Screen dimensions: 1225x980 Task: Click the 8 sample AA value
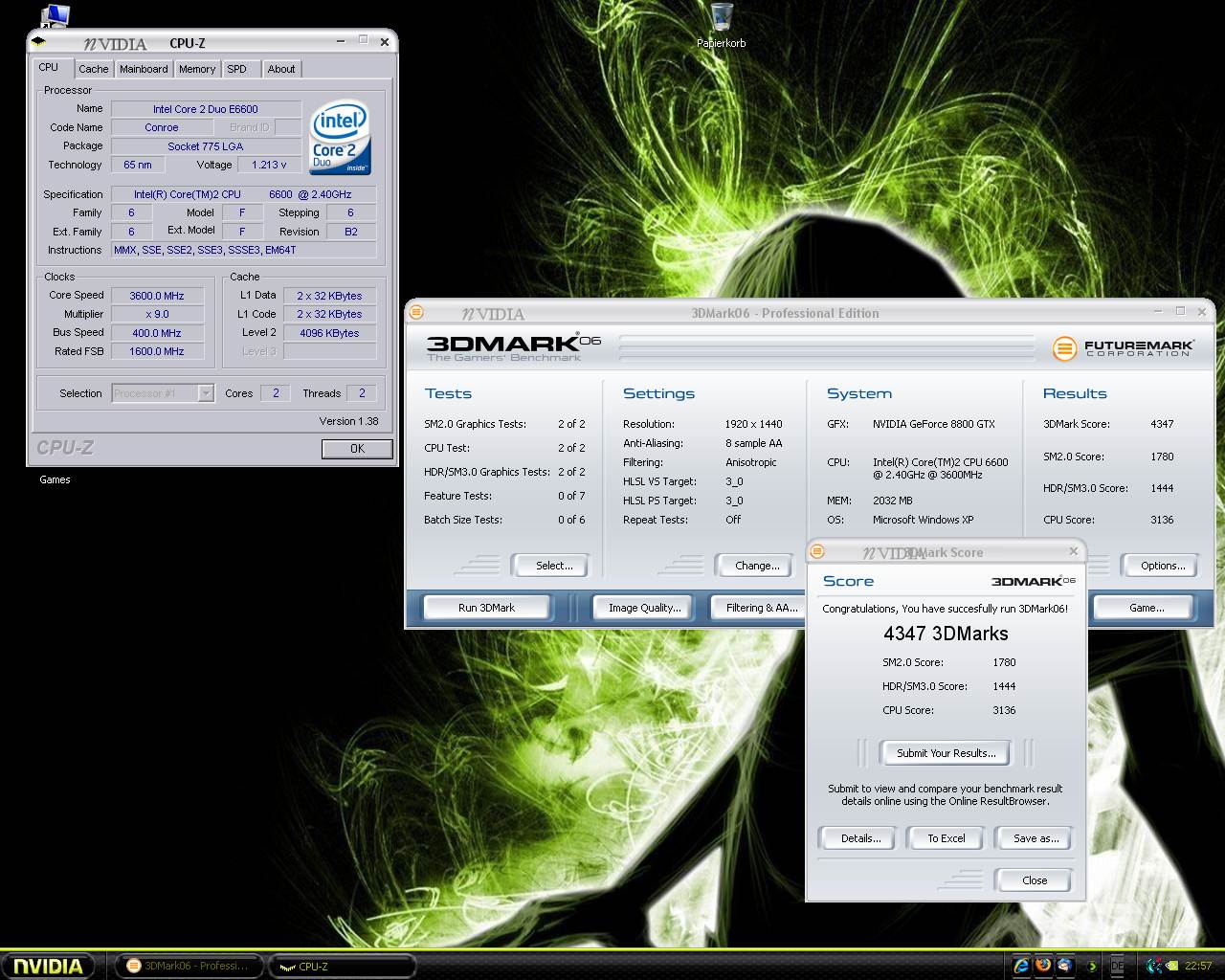pyautogui.click(x=753, y=443)
